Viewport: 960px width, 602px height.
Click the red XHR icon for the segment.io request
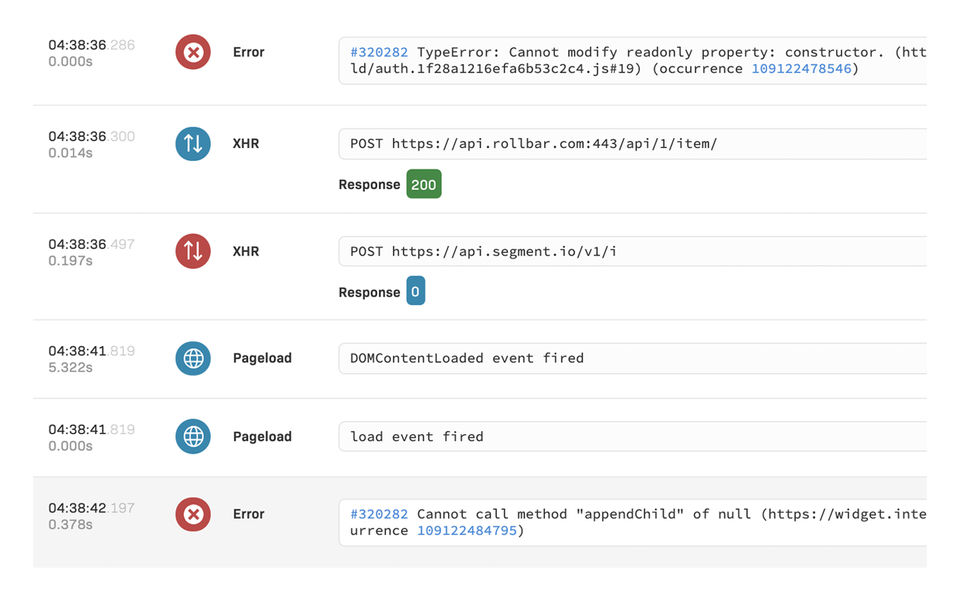tap(193, 251)
